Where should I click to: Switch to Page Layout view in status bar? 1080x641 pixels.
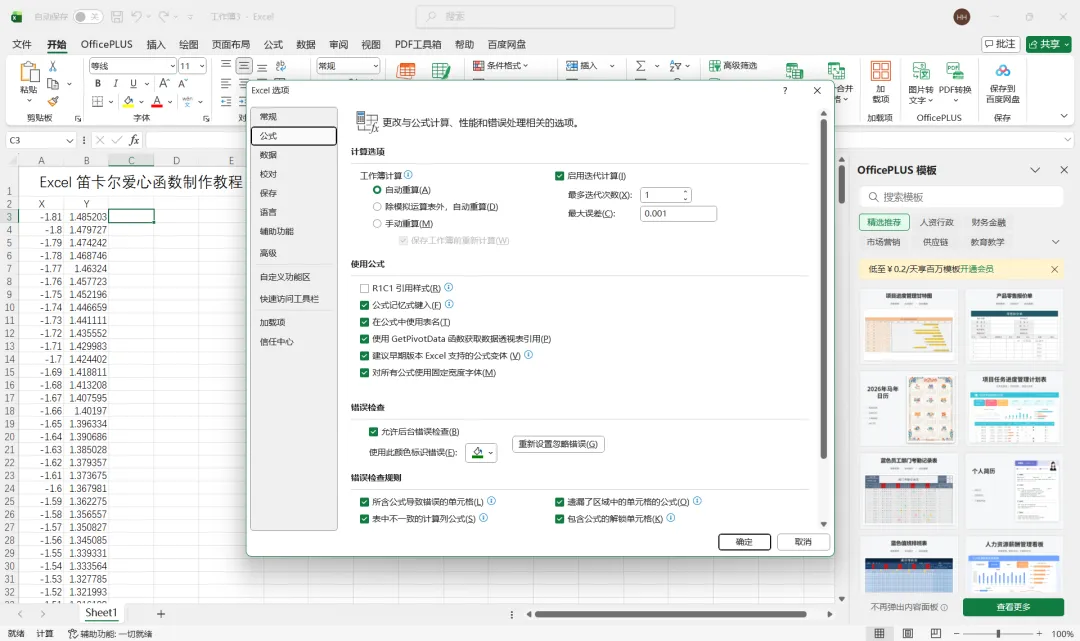908,633
